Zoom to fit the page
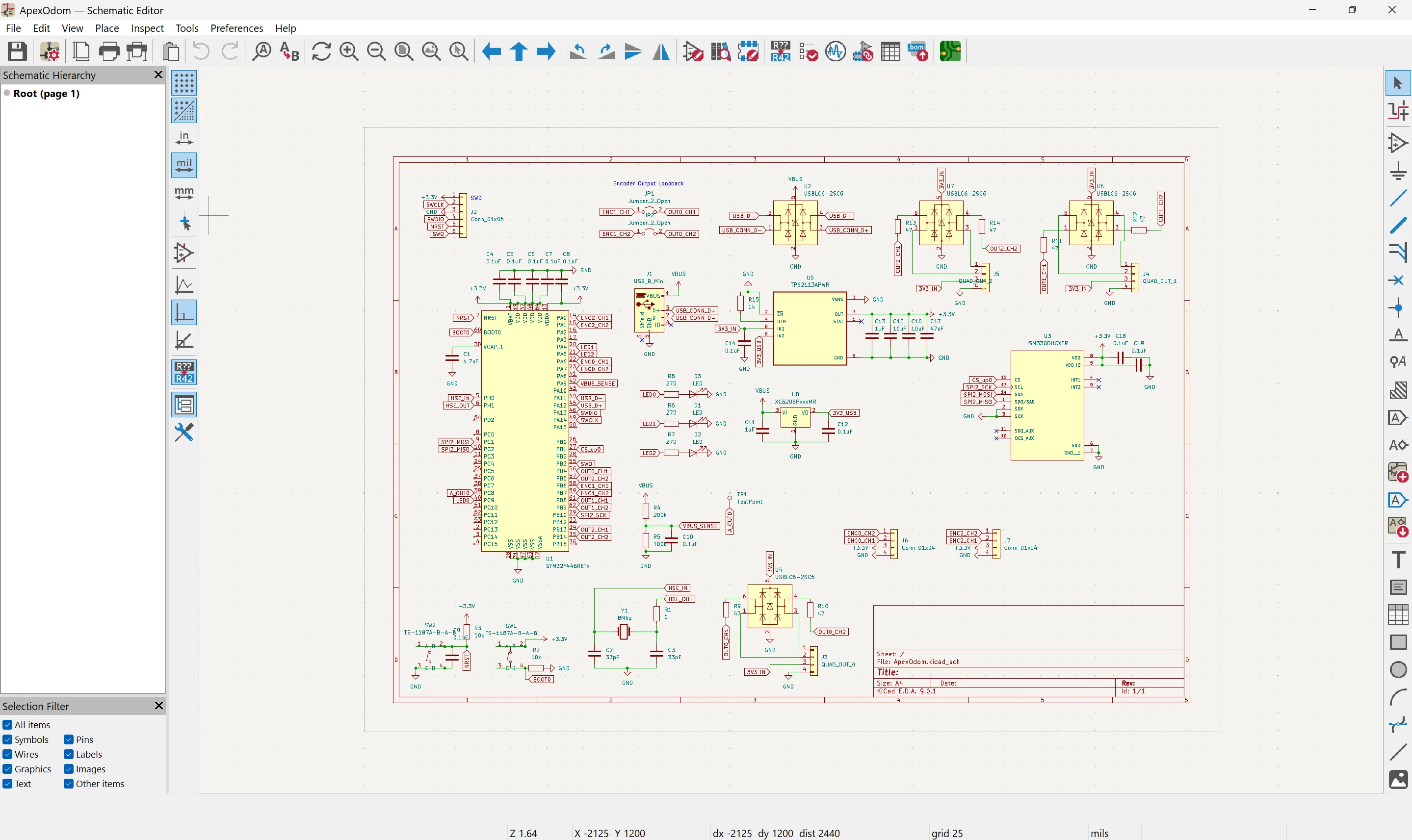The height and width of the screenshot is (840, 1412). pyautogui.click(x=404, y=51)
